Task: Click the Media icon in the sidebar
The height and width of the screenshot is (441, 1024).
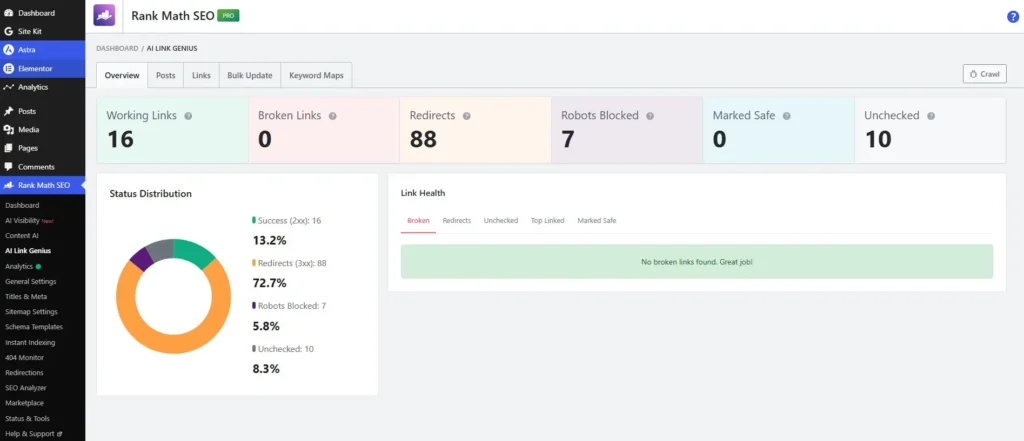Action: [x=8, y=130]
